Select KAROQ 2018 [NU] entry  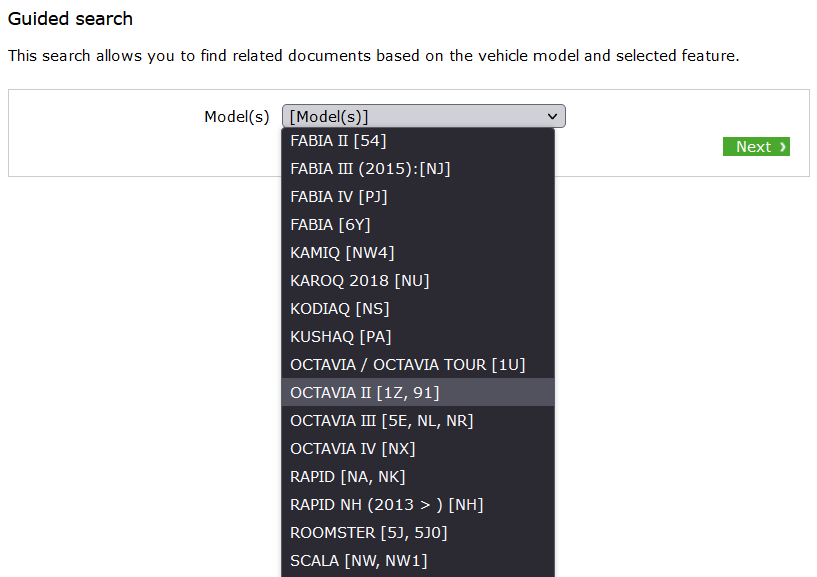click(x=418, y=281)
